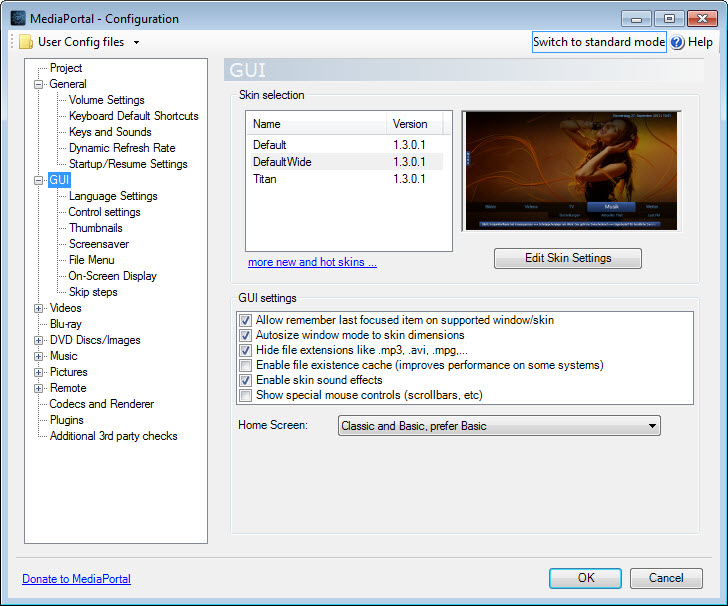Open Thumbnails section
728x606 pixels.
[x=96, y=228]
